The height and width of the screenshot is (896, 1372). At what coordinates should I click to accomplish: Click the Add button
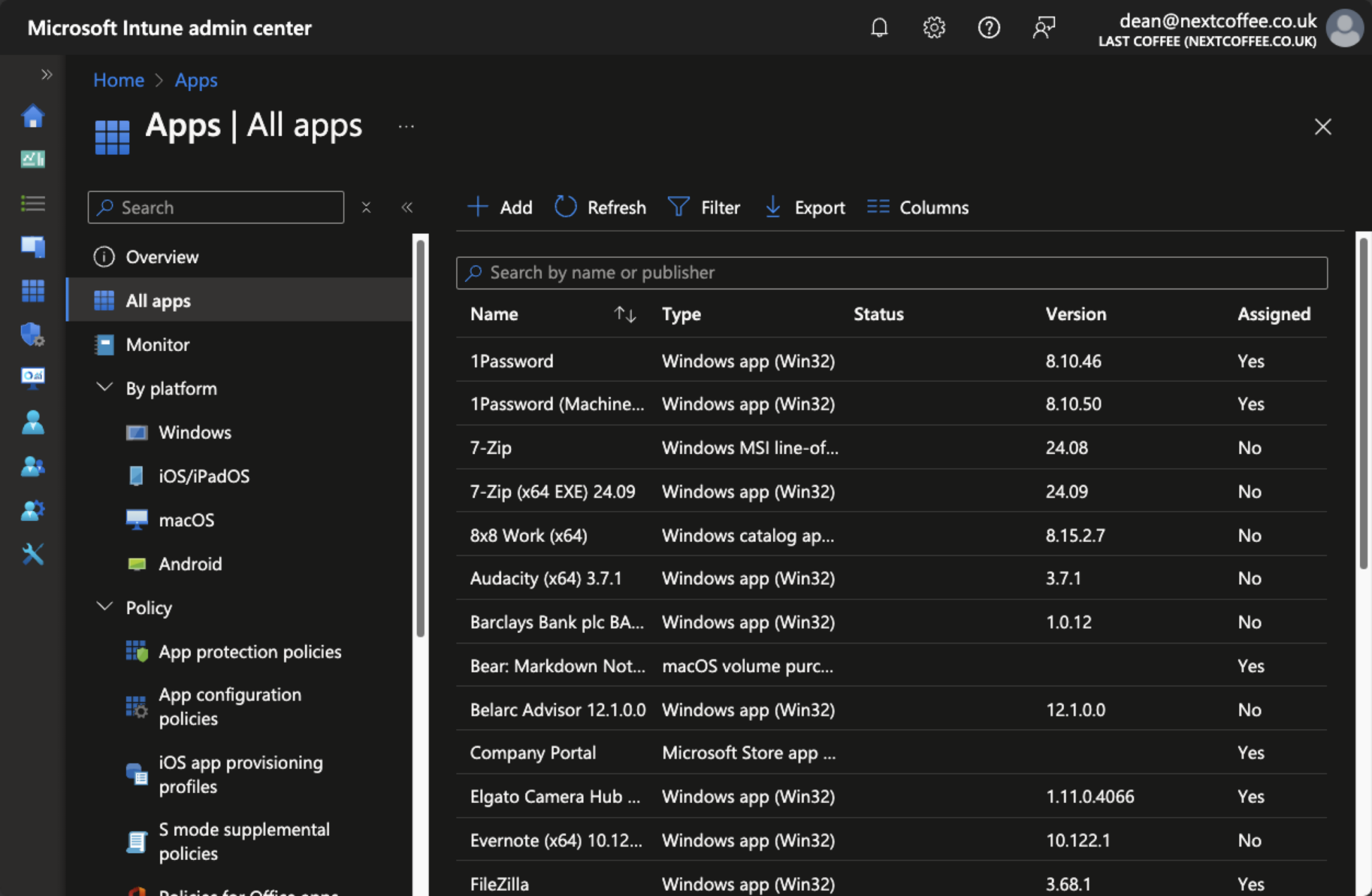(x=500, y=208)
